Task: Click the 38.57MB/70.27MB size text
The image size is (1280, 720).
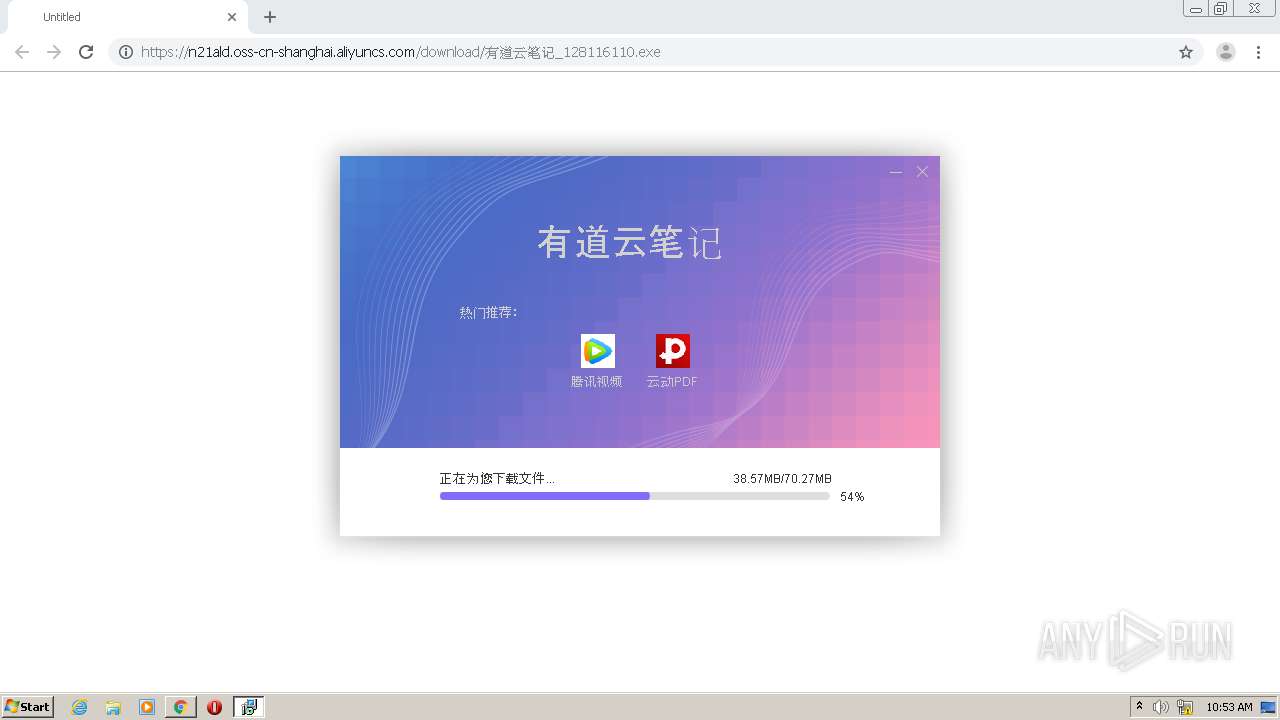Action: click(782, 479)
